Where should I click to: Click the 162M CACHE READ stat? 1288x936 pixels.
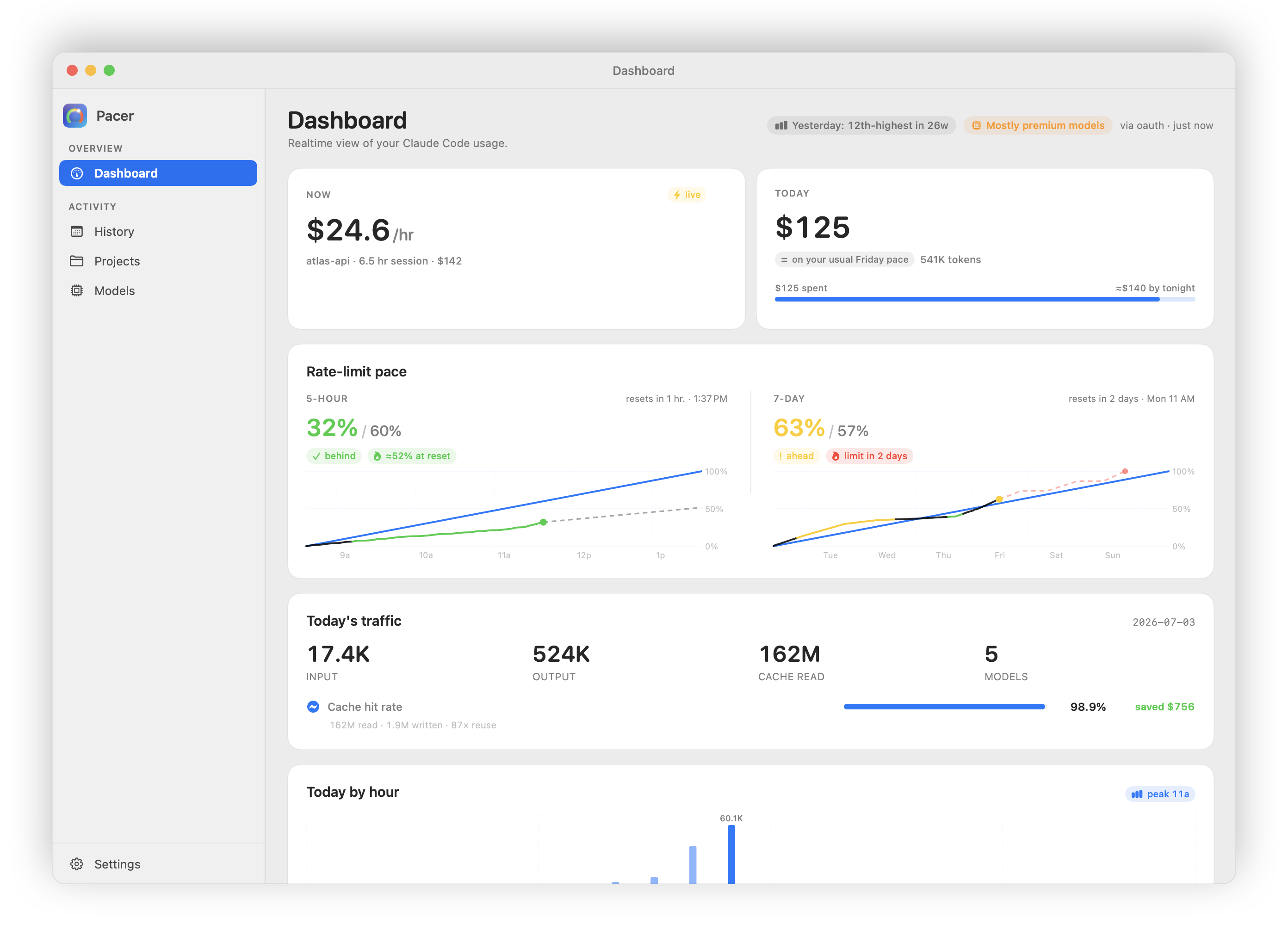click(x=791, y=662)
